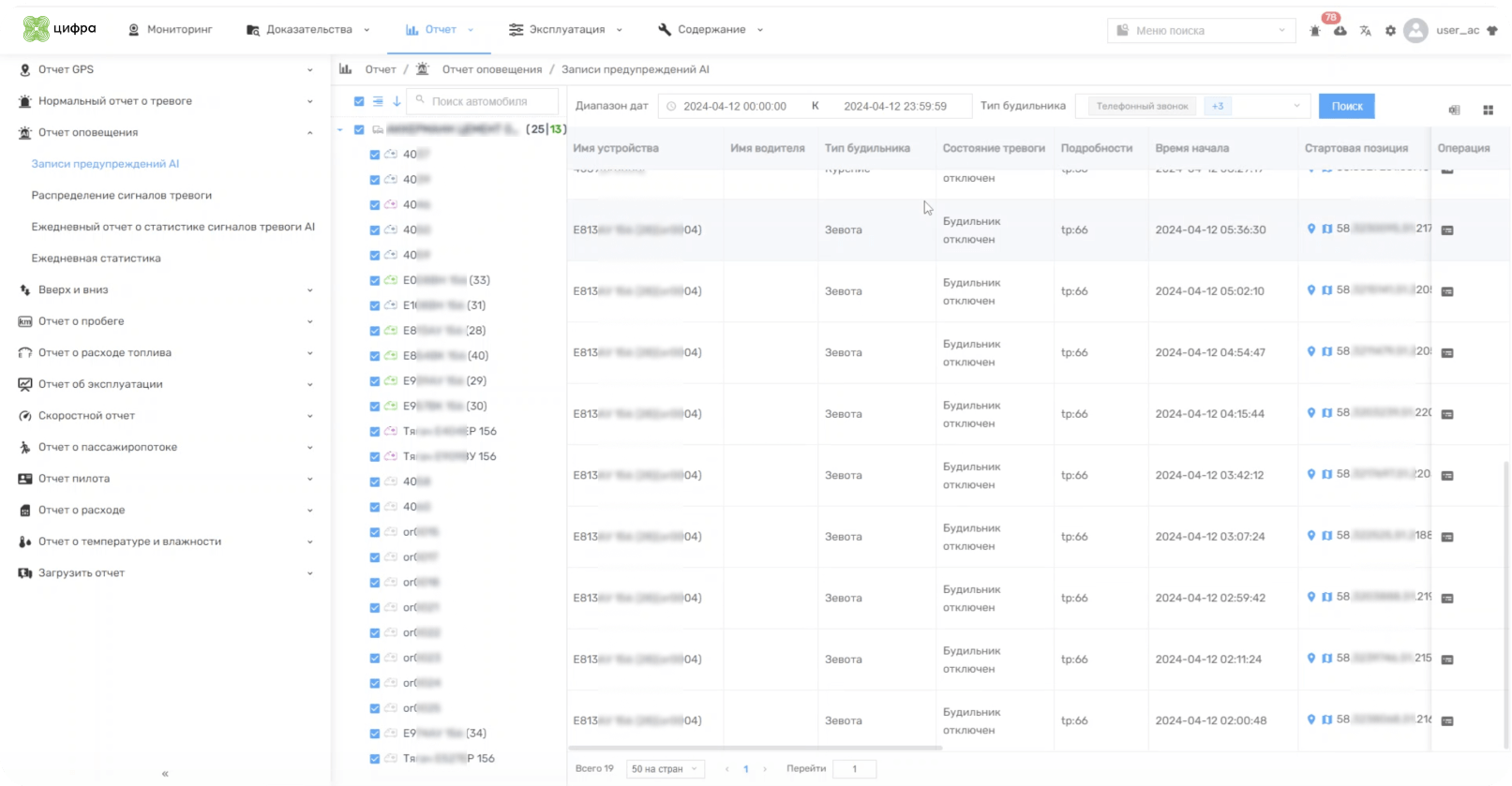Uncheck vehicle ending with (31)

pyautogui.click(x=375, y=305)
